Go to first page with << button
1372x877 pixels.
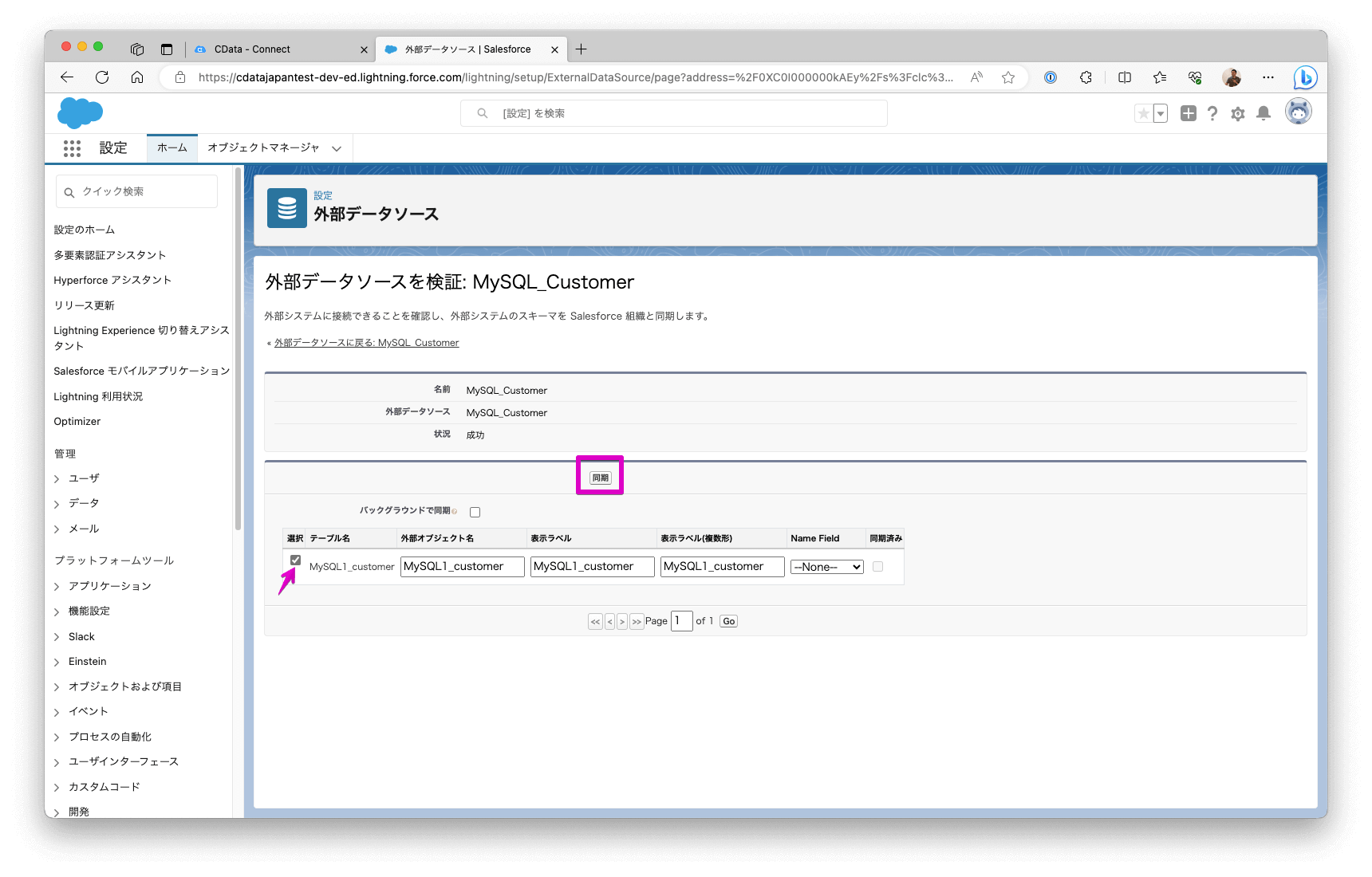click(x=595, y=622)
